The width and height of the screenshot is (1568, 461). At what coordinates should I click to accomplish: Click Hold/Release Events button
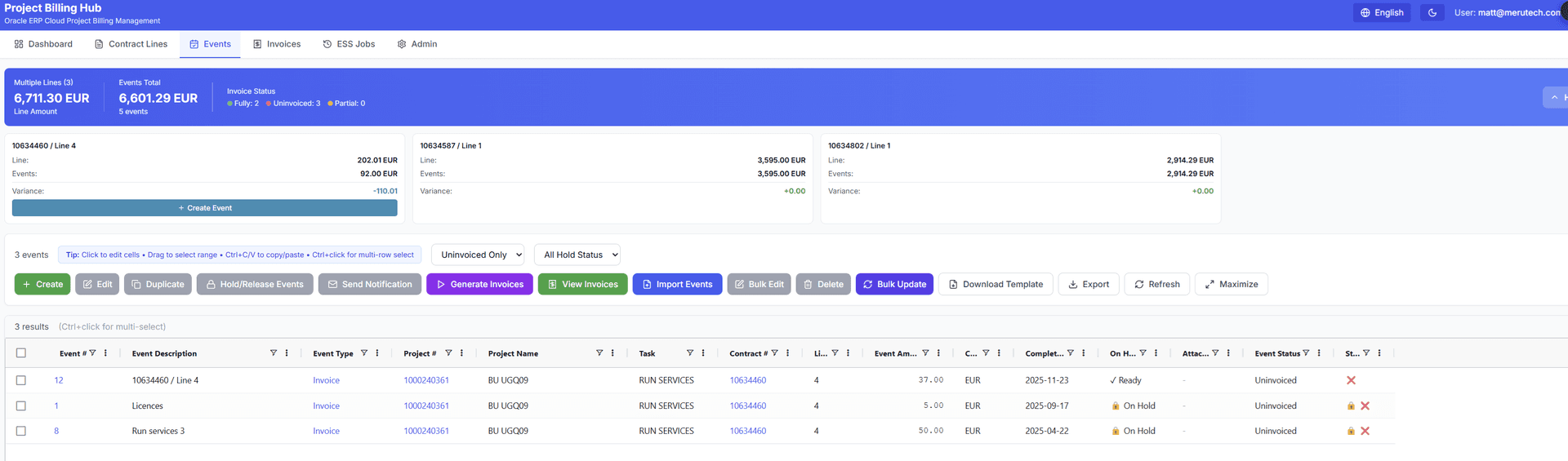[255, 284]
